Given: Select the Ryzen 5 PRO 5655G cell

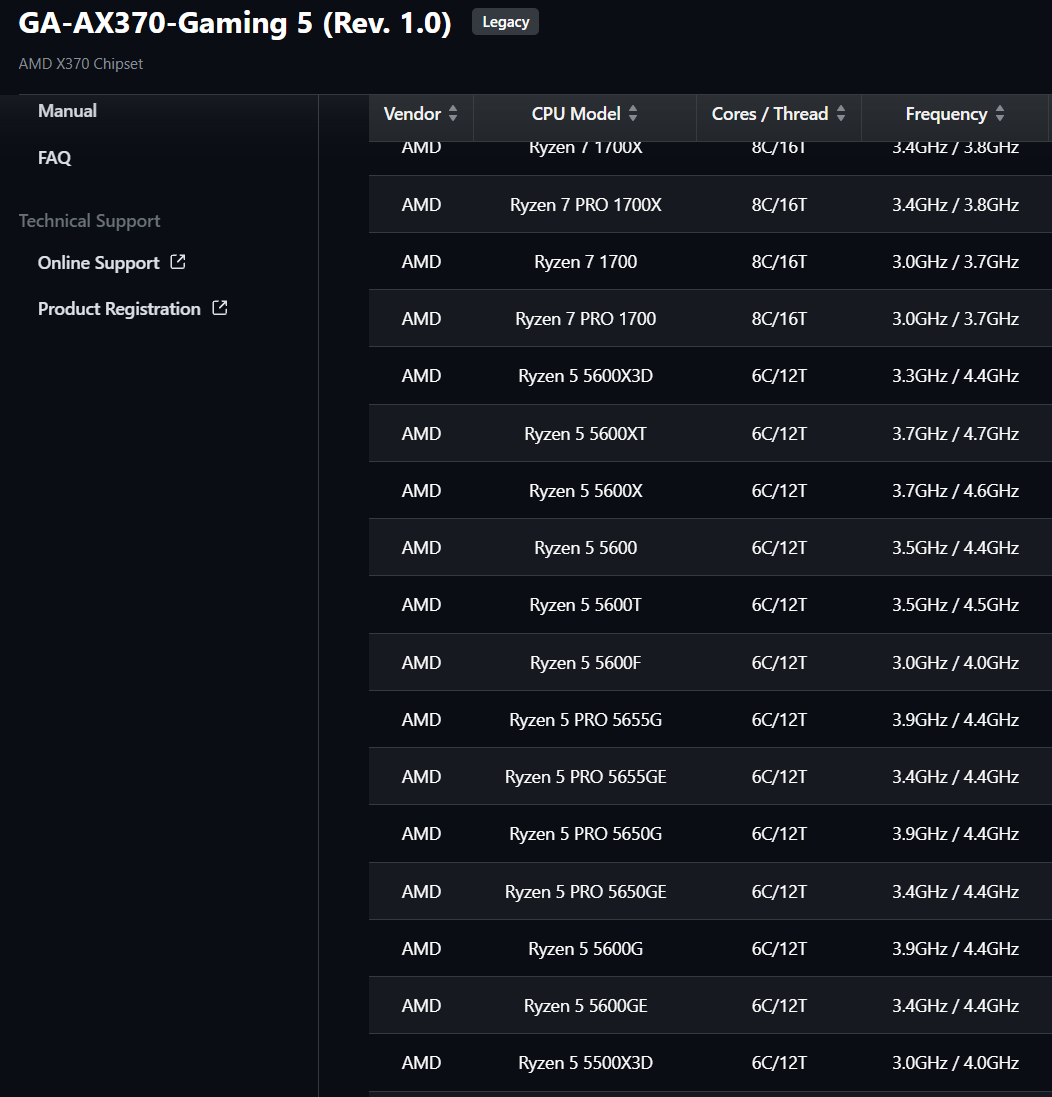Looking at the screenshot, I should pyautogui.click(x=585, y=719).
